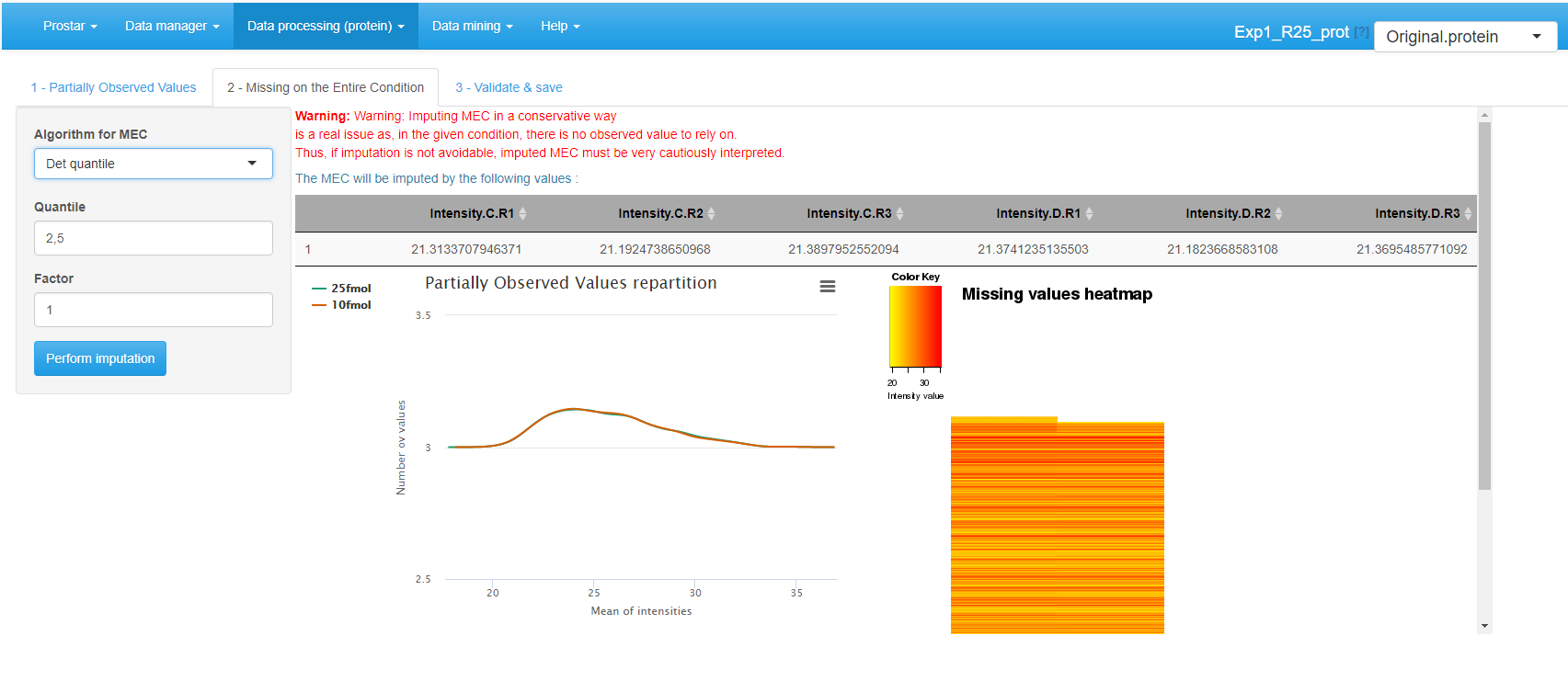This screenshot has height=681, width=1568.
Task: Click into the Quantile input field
Action: click(x=153, y=238)
